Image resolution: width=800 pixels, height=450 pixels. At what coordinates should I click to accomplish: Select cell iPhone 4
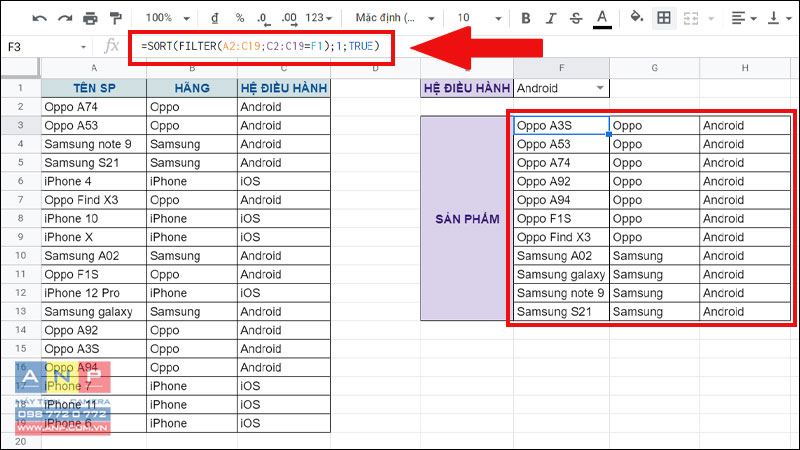[x=94, y=181]
